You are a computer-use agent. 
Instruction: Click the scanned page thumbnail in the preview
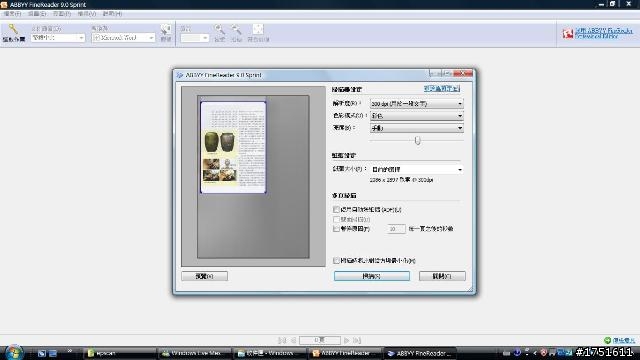coord(233,147)
